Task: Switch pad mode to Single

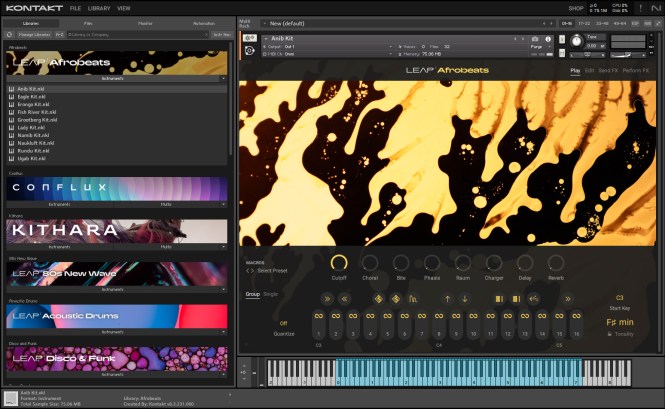Action: click(271, 294)
